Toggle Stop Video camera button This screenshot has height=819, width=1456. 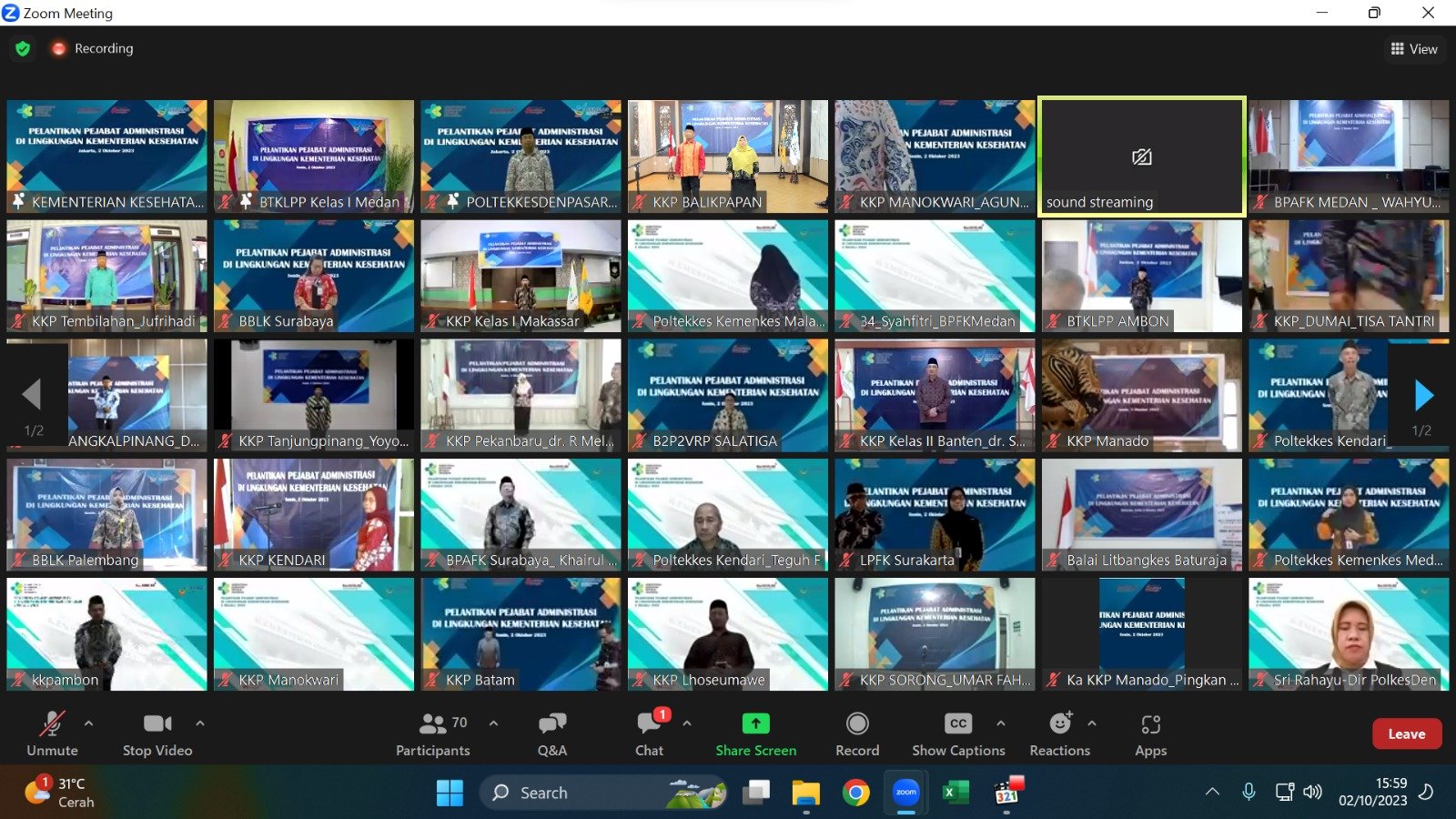click(157, 733)
